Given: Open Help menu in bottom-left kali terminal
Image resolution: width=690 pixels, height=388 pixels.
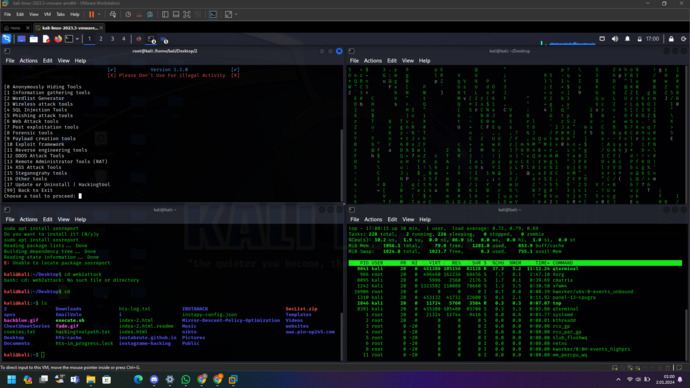Looking at the screenshot, I should point(80,220).
